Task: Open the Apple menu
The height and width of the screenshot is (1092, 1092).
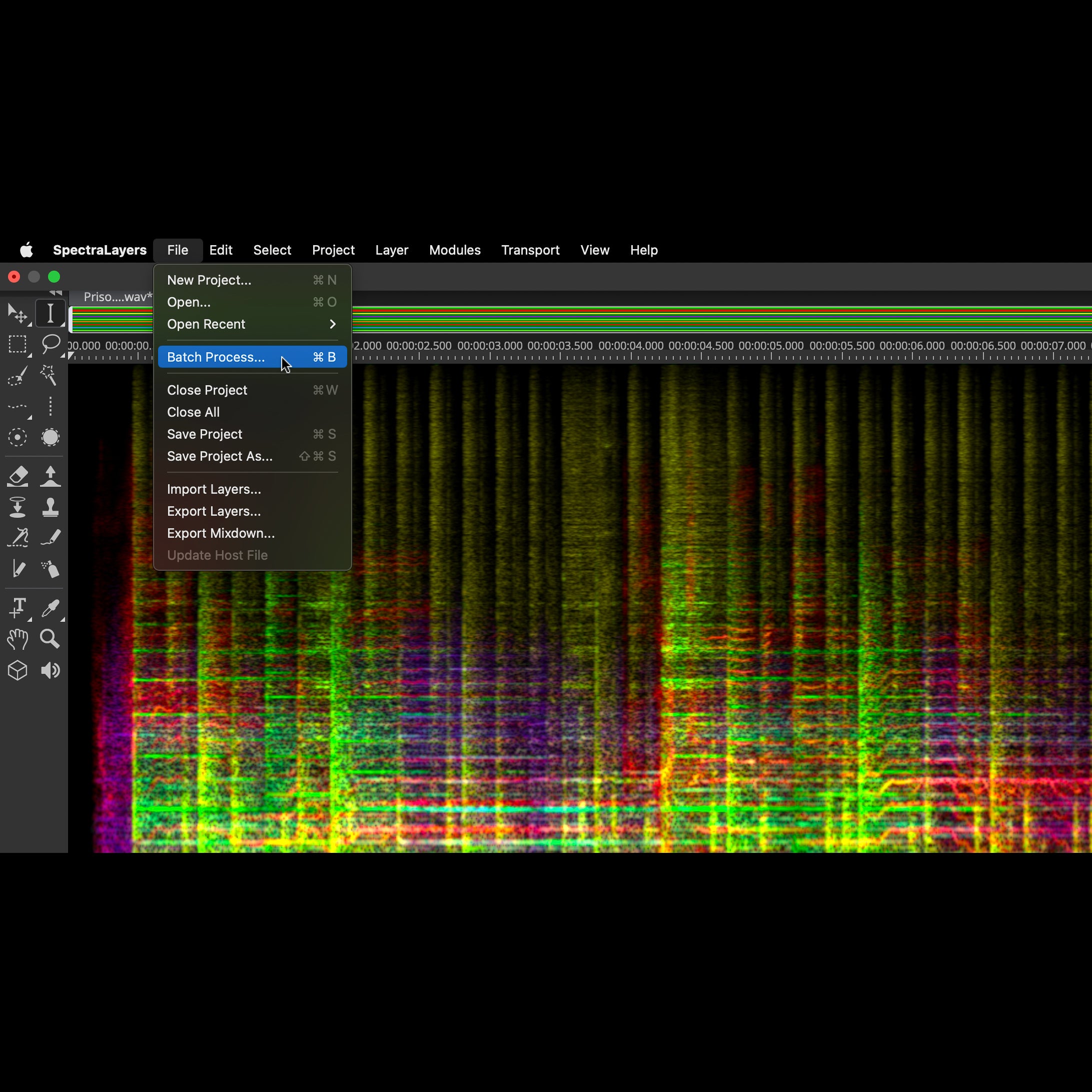Action: click(27, 250)
